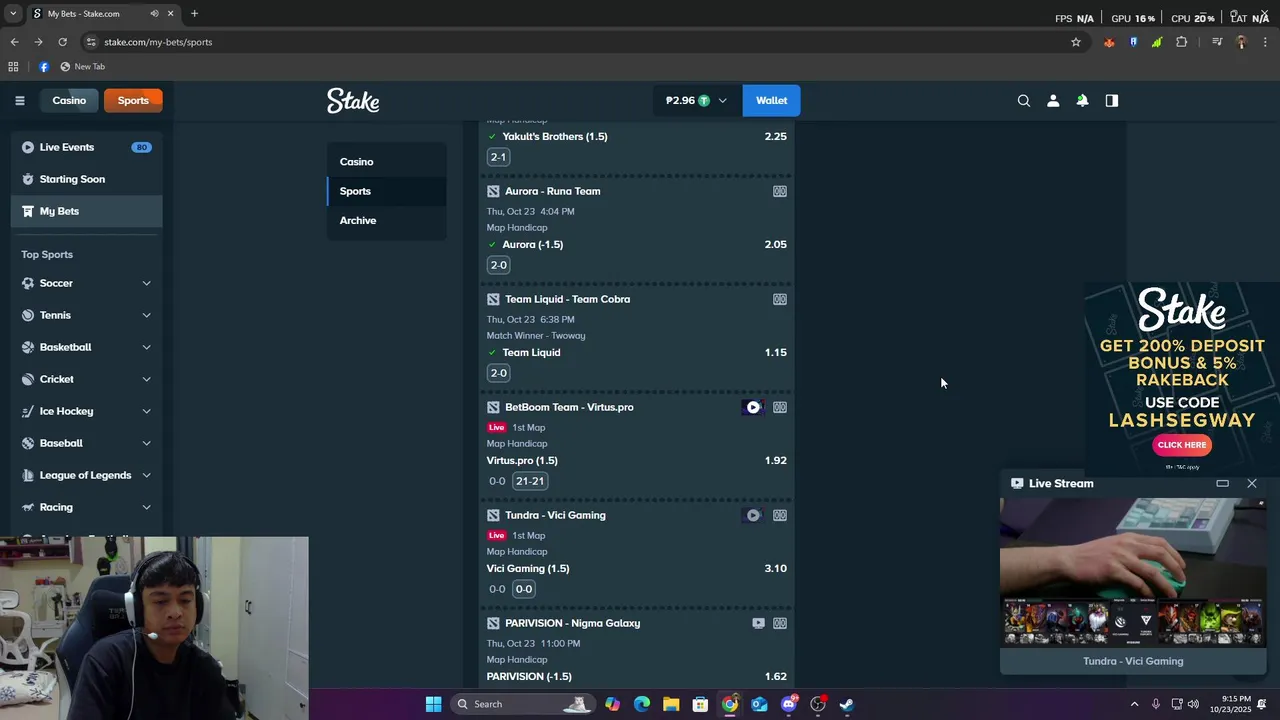Open Live Events in sidebar
Image resolution: width=1280 pixels, height=720 pixels.
pyautogui.click(x=86, y=147)
